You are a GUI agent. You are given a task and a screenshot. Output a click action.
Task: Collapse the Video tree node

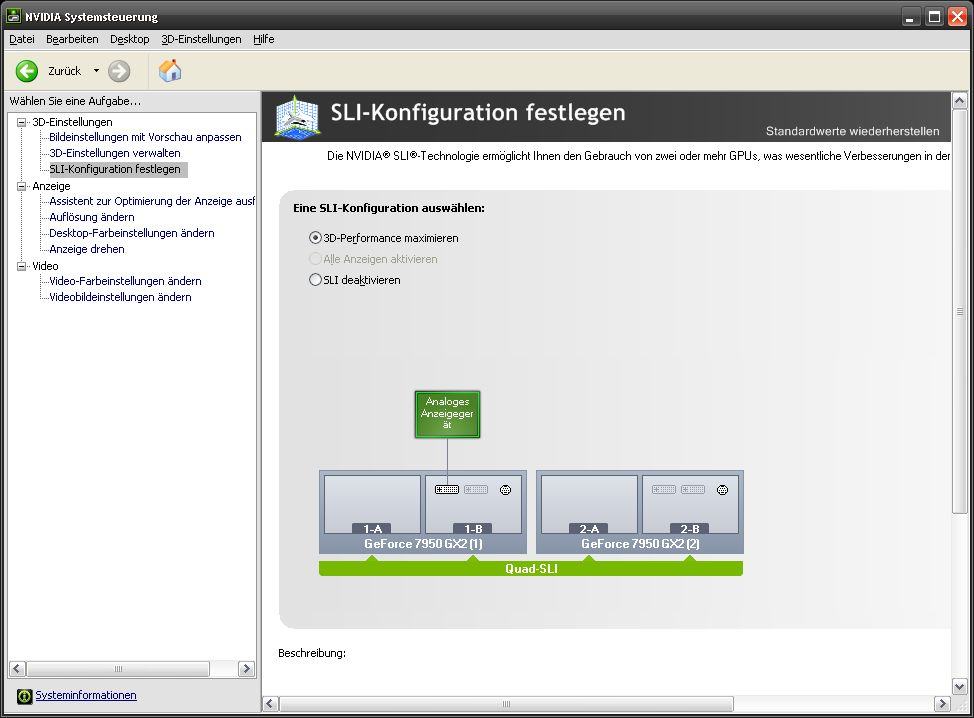click(22, 266)
